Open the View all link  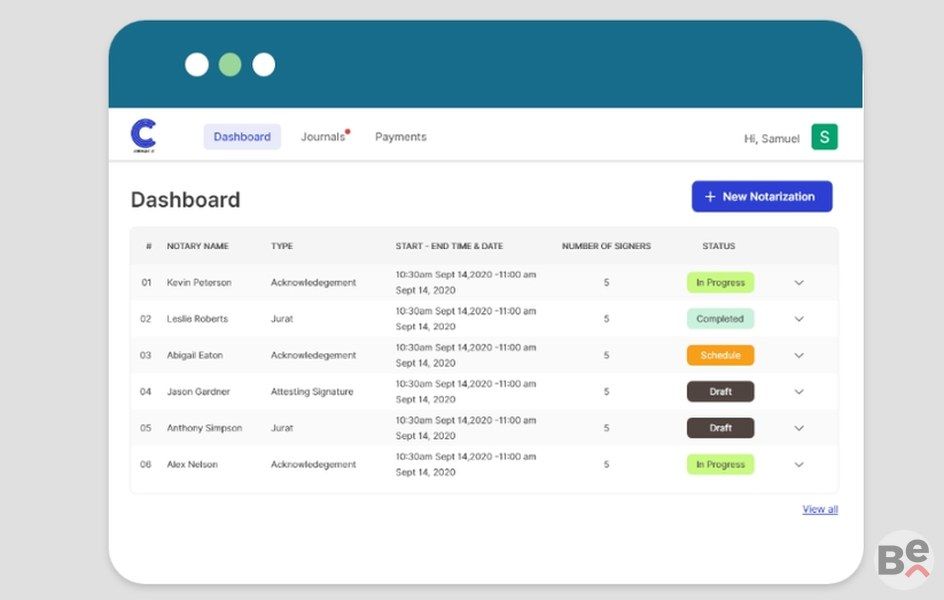coord(820,509)
